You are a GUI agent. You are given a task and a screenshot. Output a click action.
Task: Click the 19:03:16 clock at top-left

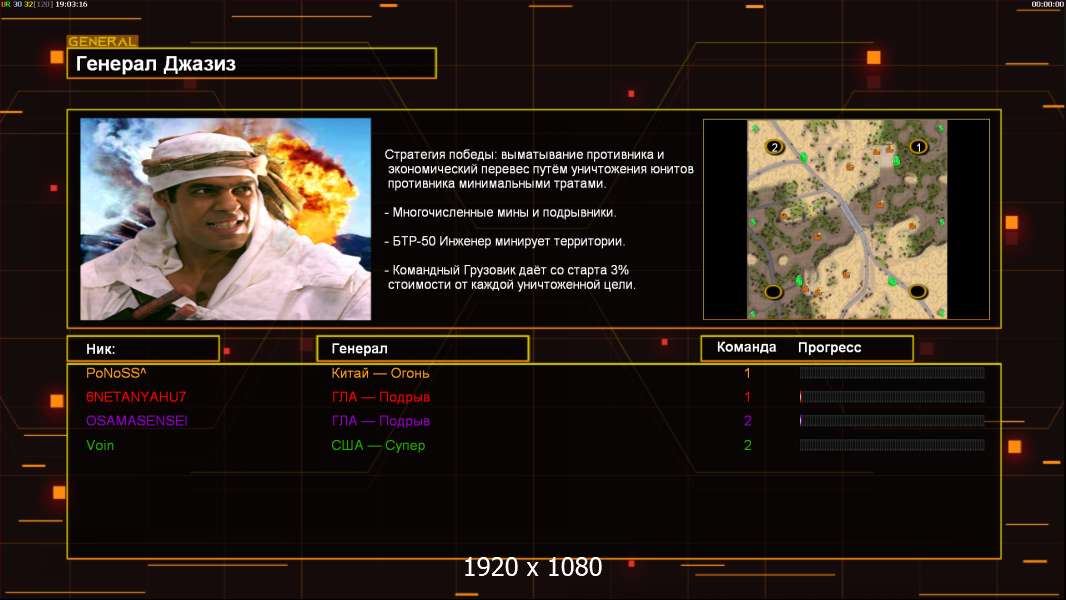click(70, 4)
